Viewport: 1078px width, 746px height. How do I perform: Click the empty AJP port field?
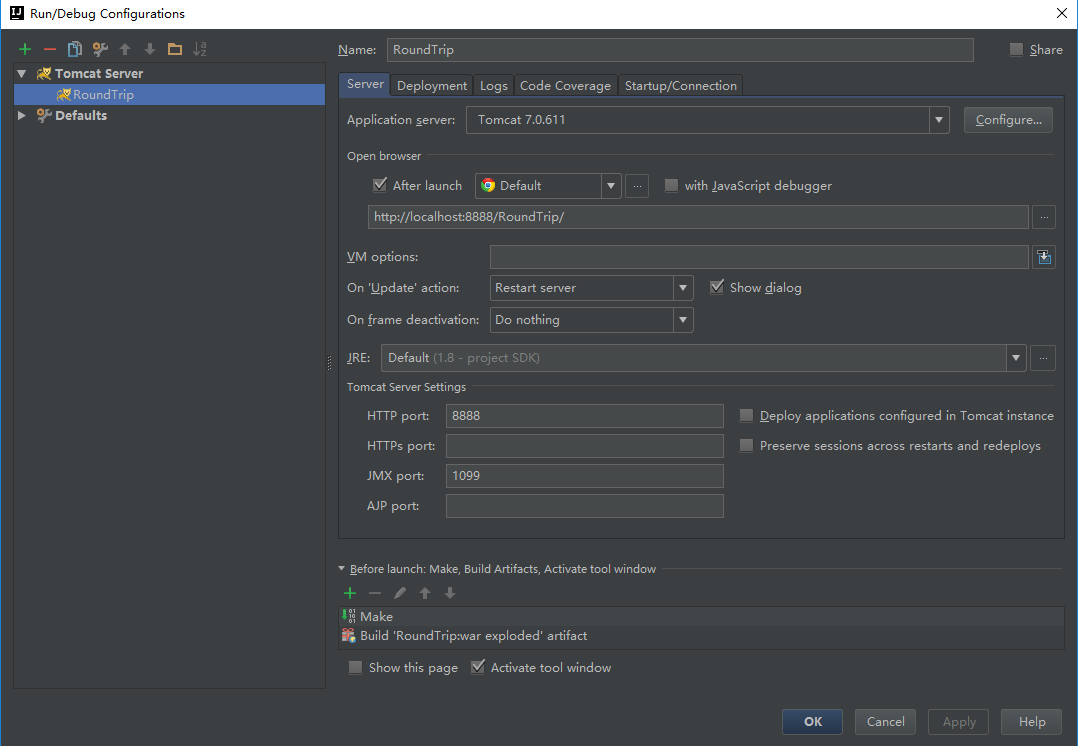tap(584, 506)
